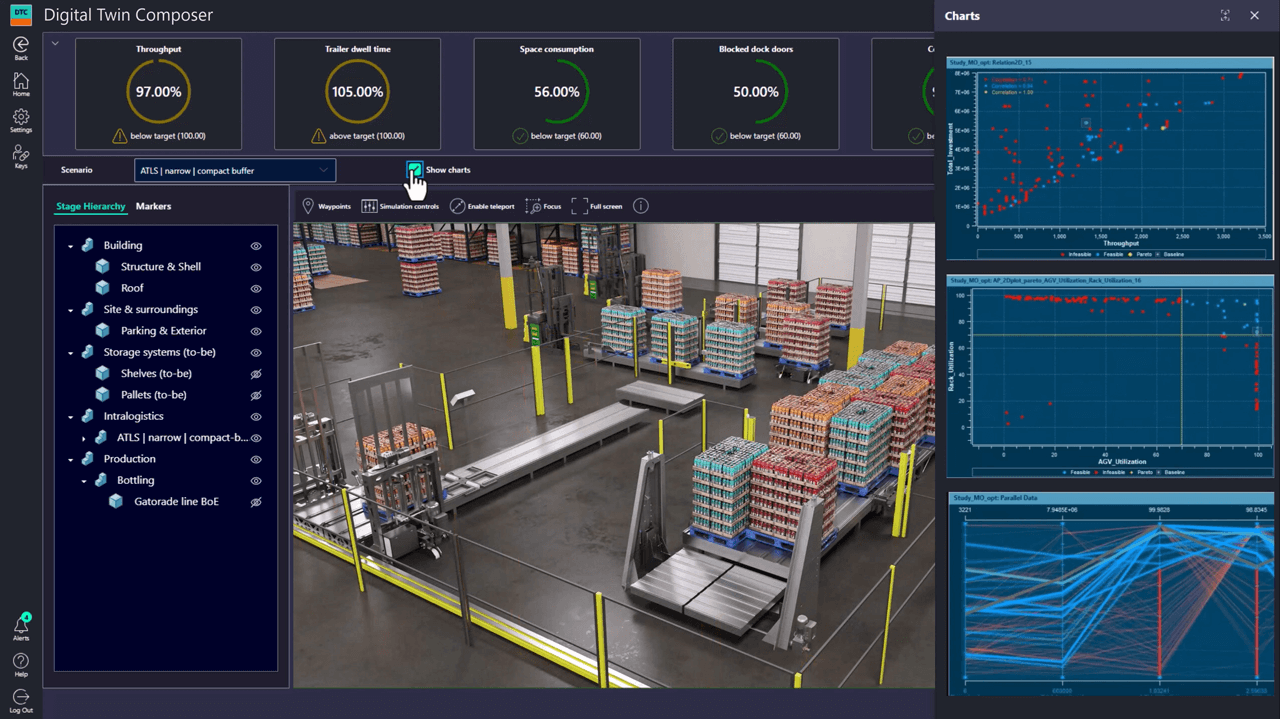
Task: Hide the Roof in the stage hierarchy
Action: [x=256, y=287]
